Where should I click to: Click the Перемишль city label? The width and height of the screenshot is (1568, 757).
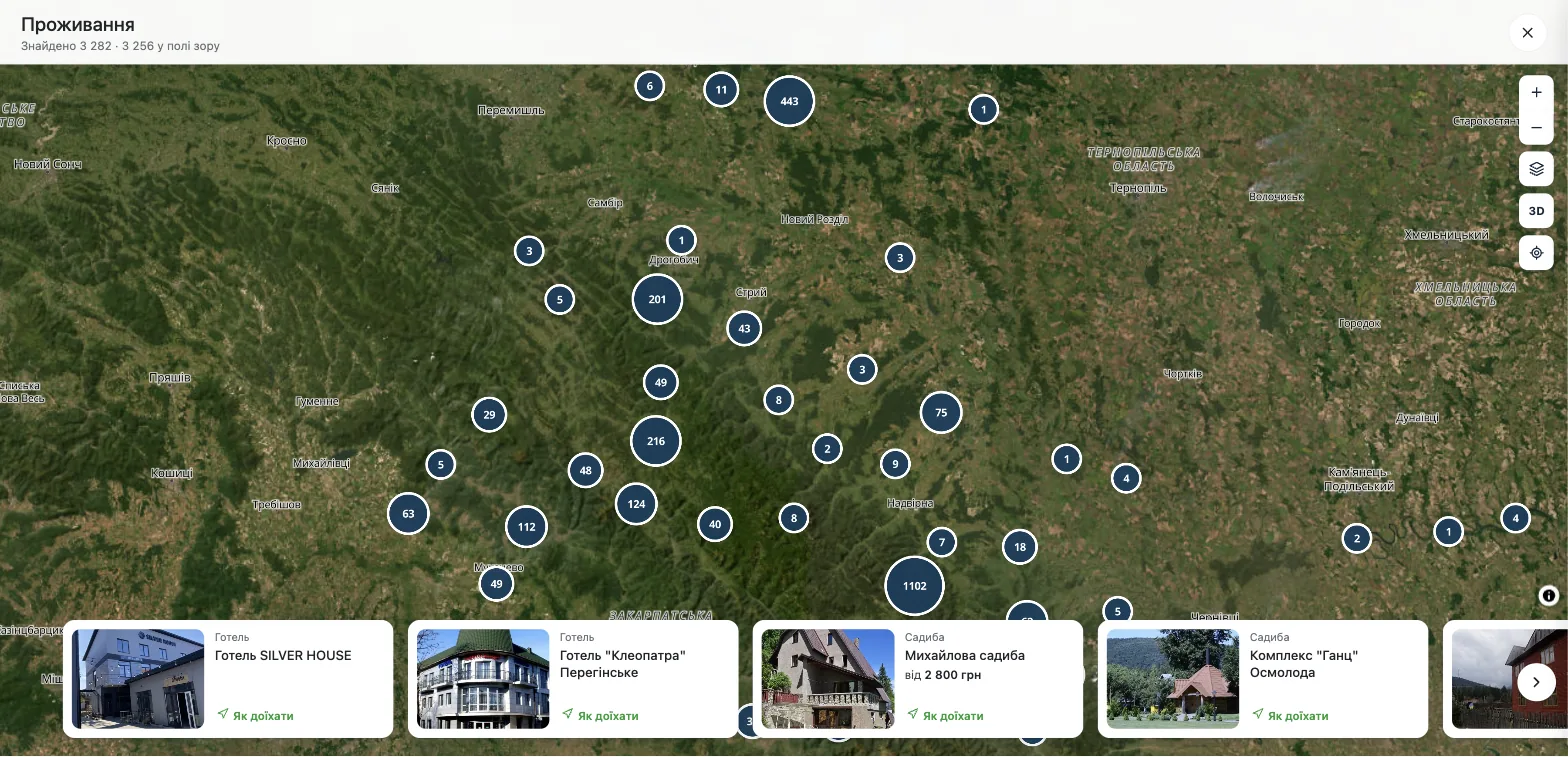(511, 110)
